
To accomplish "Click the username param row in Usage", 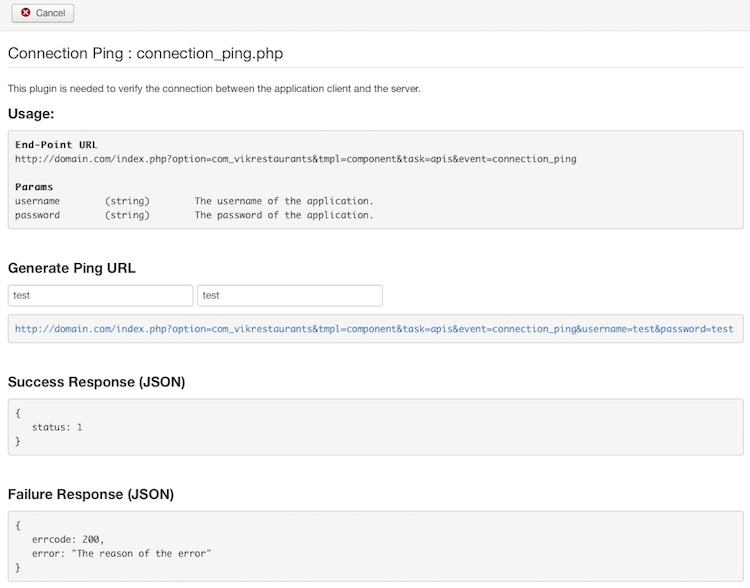I will click(194, 201).
